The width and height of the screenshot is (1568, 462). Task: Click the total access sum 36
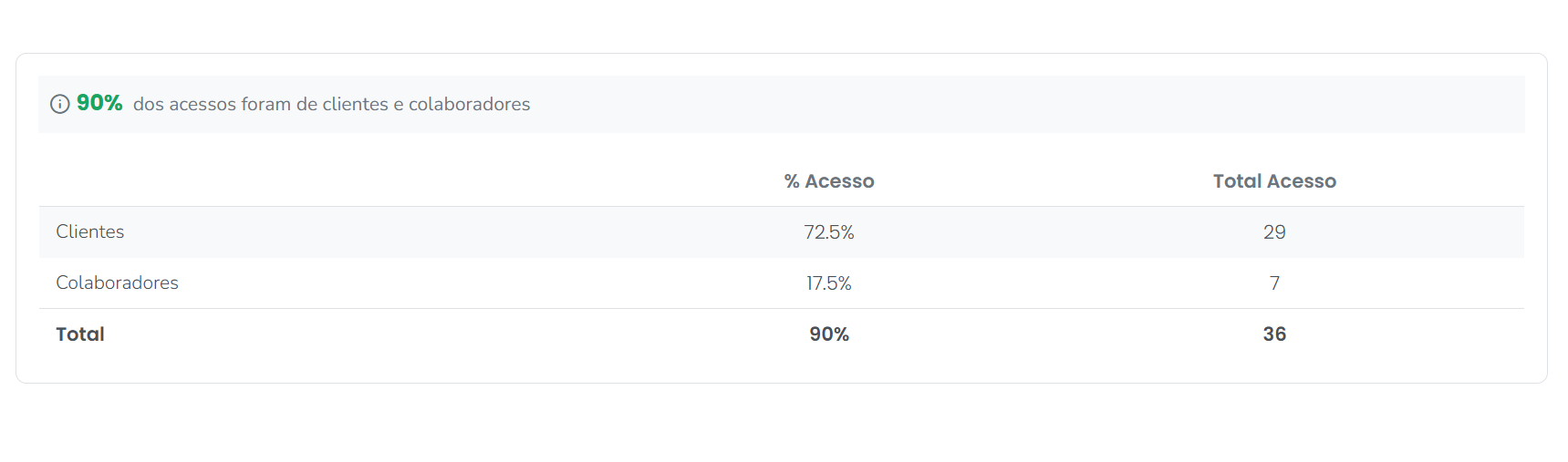[x=1273, y=334]
